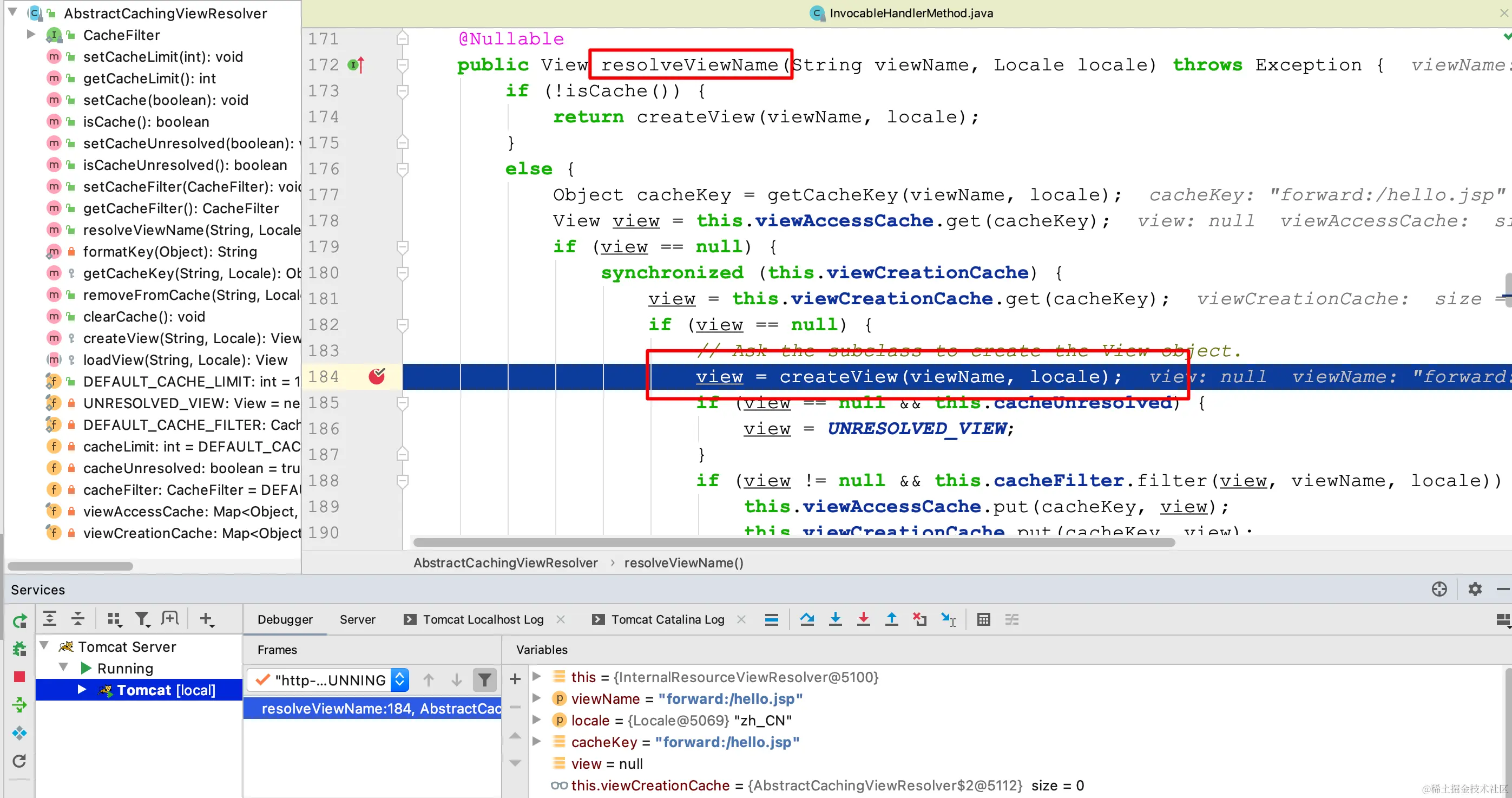
Task: Switch to the Server tab
Action: pos(357,619)
